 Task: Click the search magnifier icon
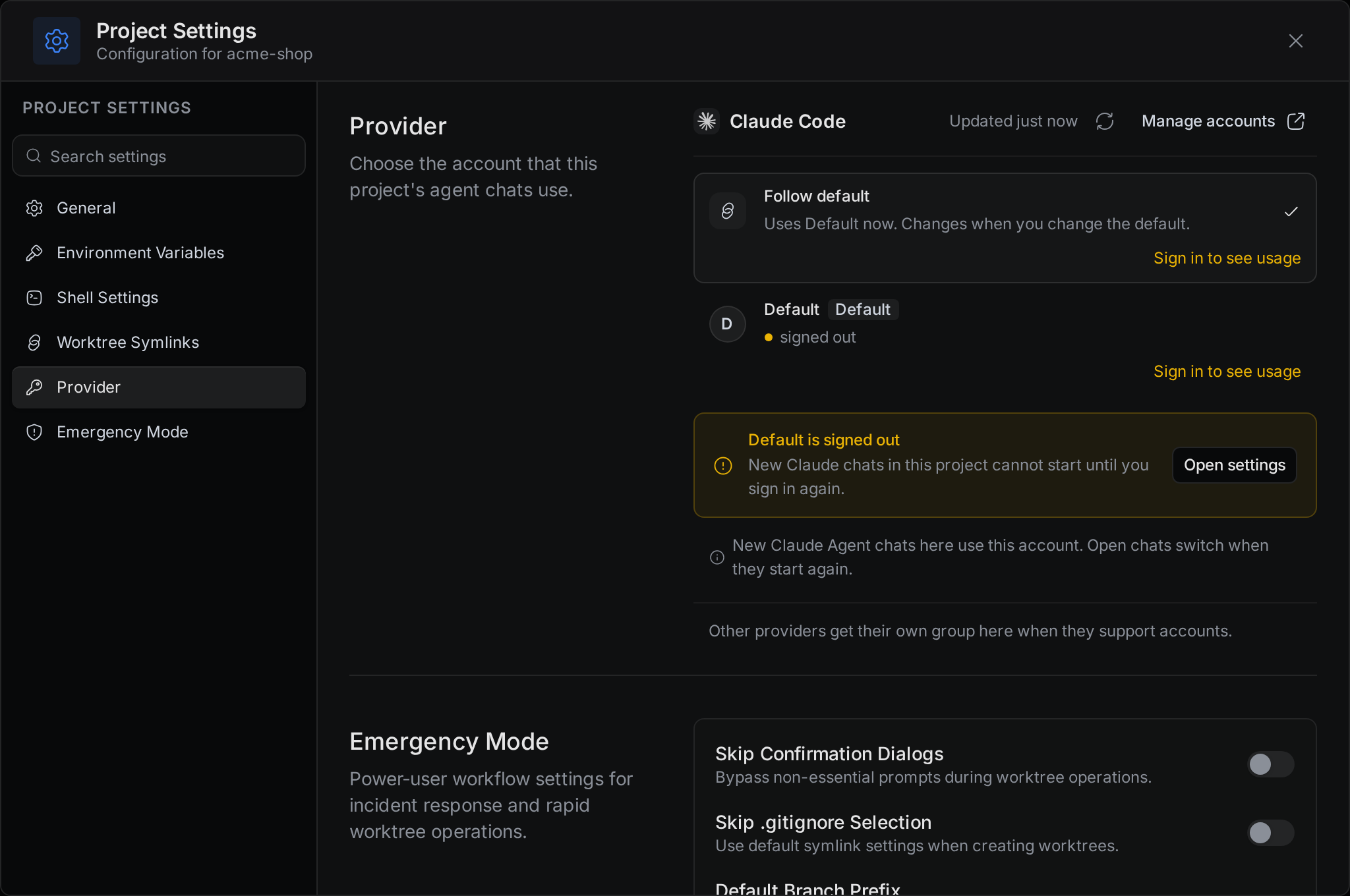[34, 155]
